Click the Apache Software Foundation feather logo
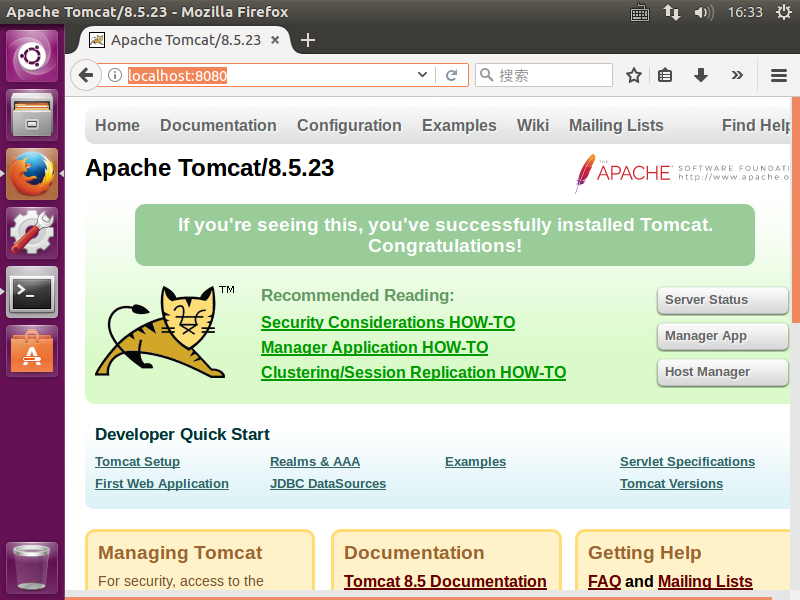Viewport: 800px width, 600px height. 682,173
